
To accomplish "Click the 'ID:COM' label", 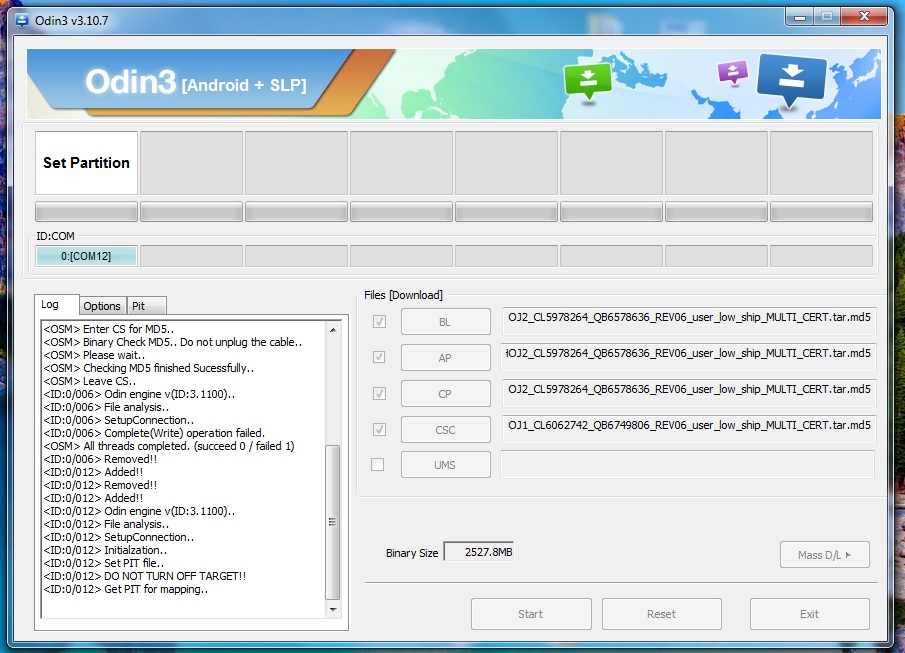I will 55,236.
